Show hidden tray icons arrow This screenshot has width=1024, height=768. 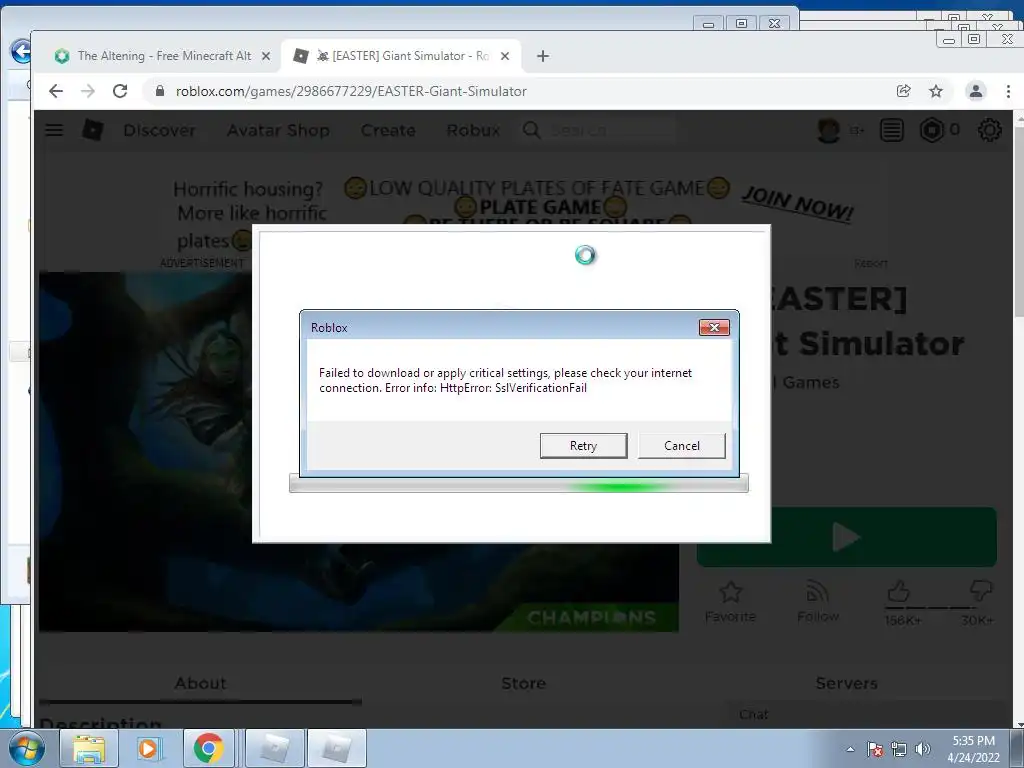click(850, 749)
